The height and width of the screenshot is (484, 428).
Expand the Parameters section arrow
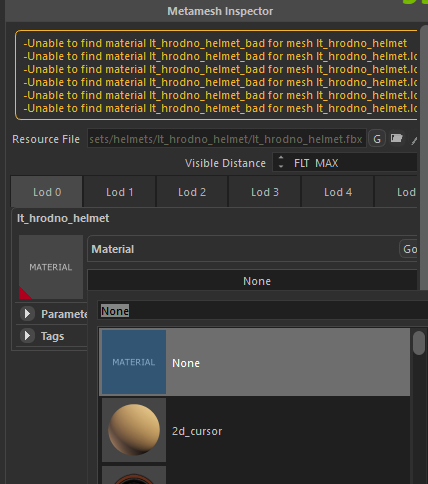coord(27,314)
